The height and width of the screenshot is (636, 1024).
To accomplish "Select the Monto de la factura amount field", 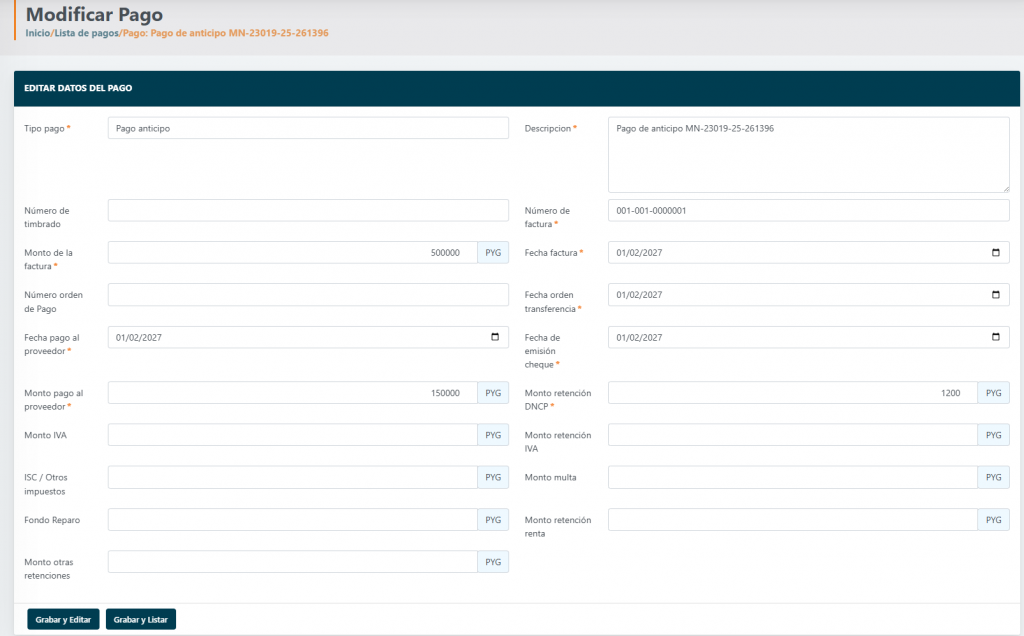I will click(293, 253).
